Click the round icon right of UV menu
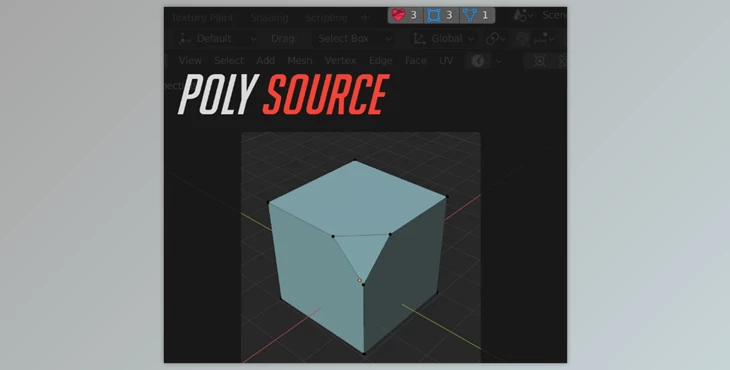This screenshot has width=730, height=370. (478, 61)
